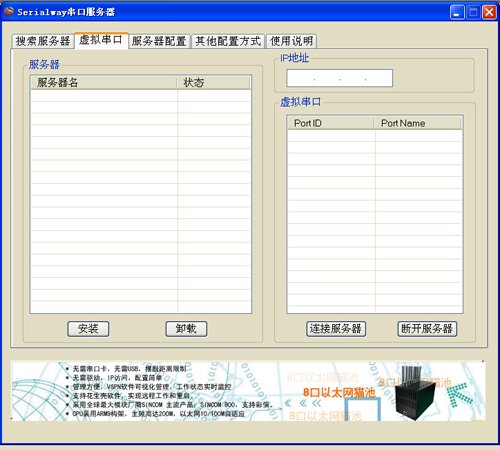Click the orange 8口以太网猫池 banner text
This screenshot has width=500, height=450.
click(339, 393)
